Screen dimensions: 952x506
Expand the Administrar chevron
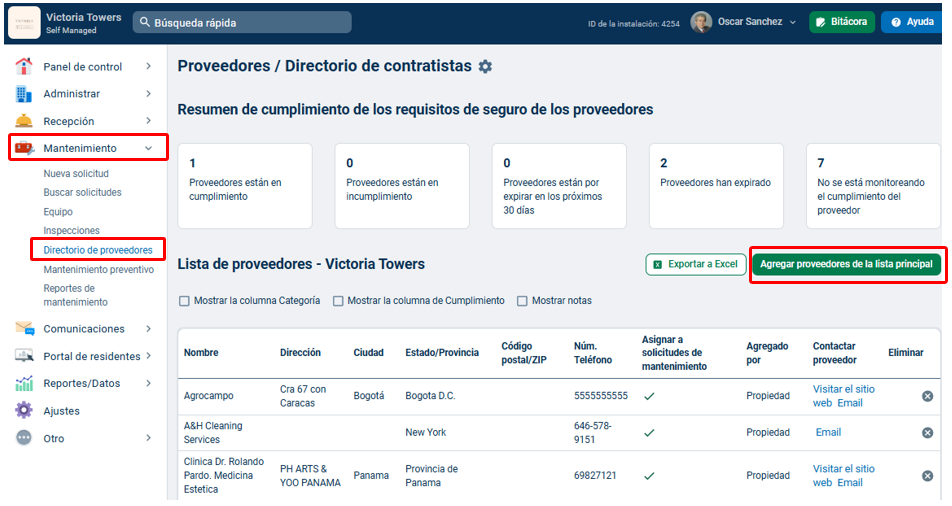tap(149, 94)
